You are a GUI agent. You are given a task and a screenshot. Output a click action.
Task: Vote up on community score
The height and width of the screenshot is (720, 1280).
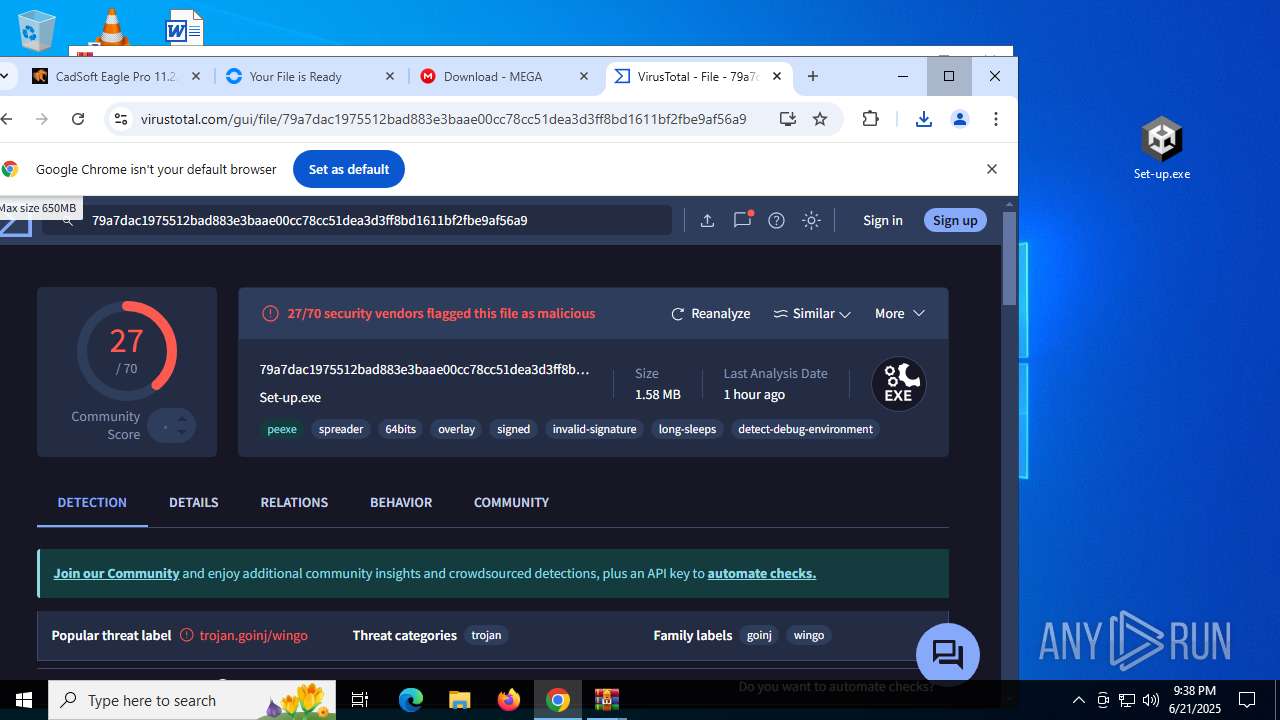182,419
